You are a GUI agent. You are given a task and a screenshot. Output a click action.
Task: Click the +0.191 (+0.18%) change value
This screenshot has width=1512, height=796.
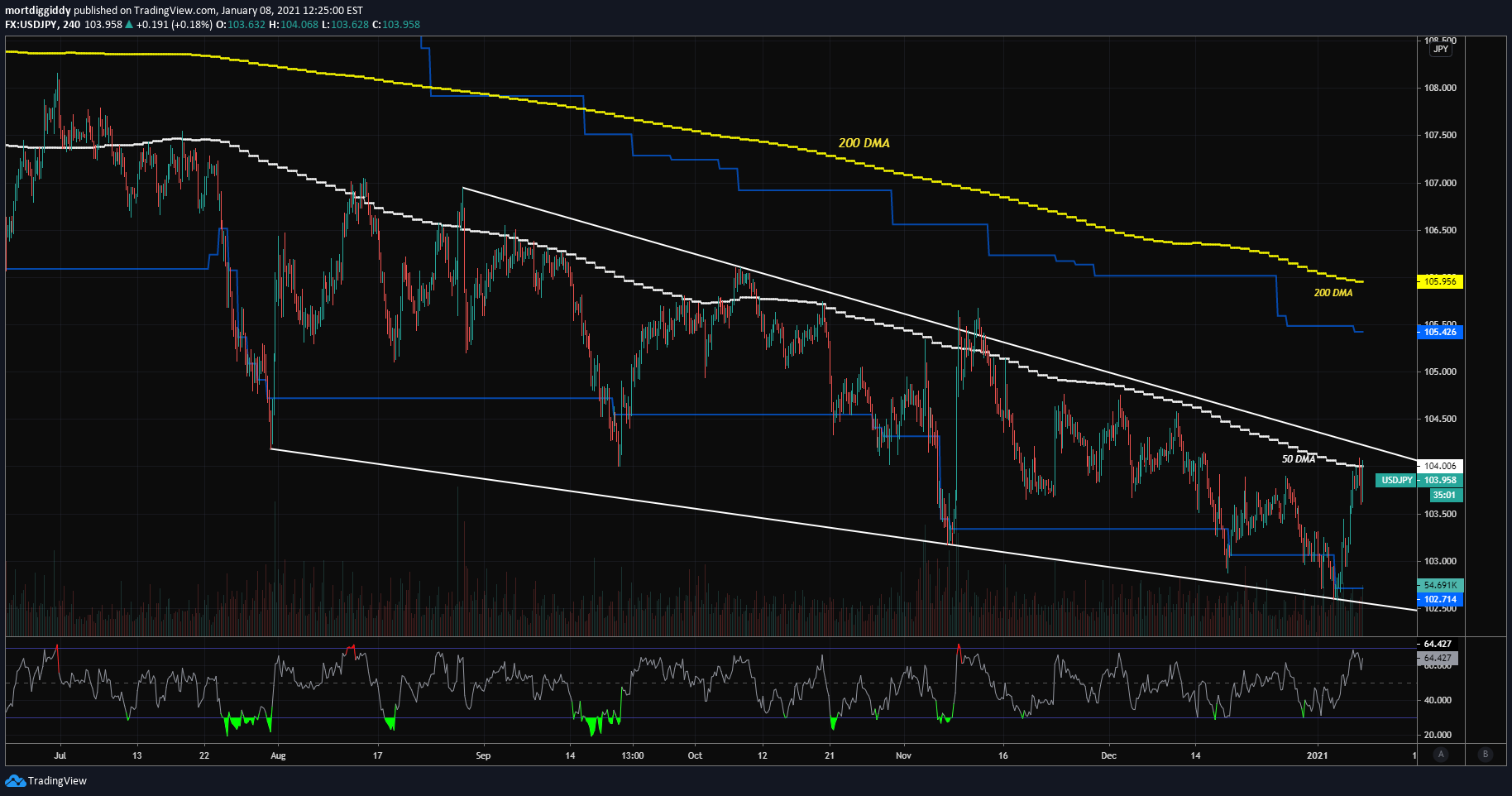[x=174, y=24]
